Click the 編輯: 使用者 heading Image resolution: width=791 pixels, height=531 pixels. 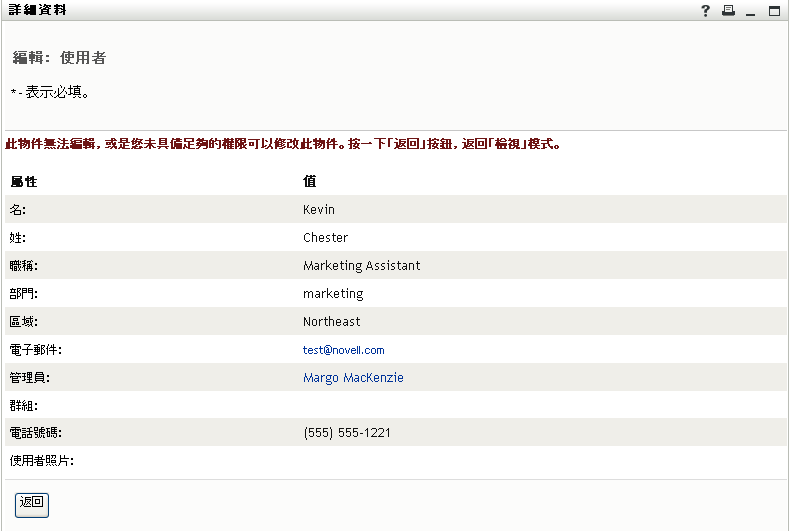59,57
